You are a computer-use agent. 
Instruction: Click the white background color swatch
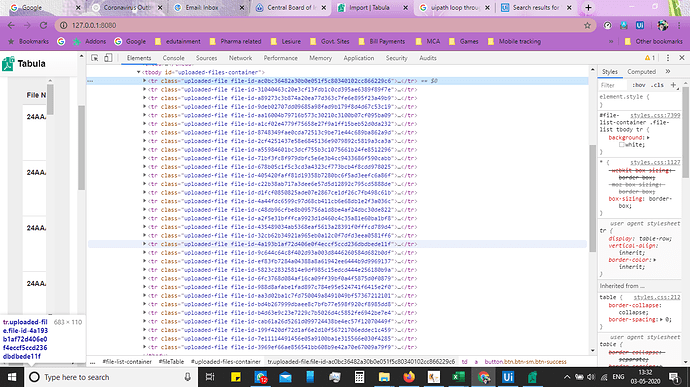(x=622, y=144)
